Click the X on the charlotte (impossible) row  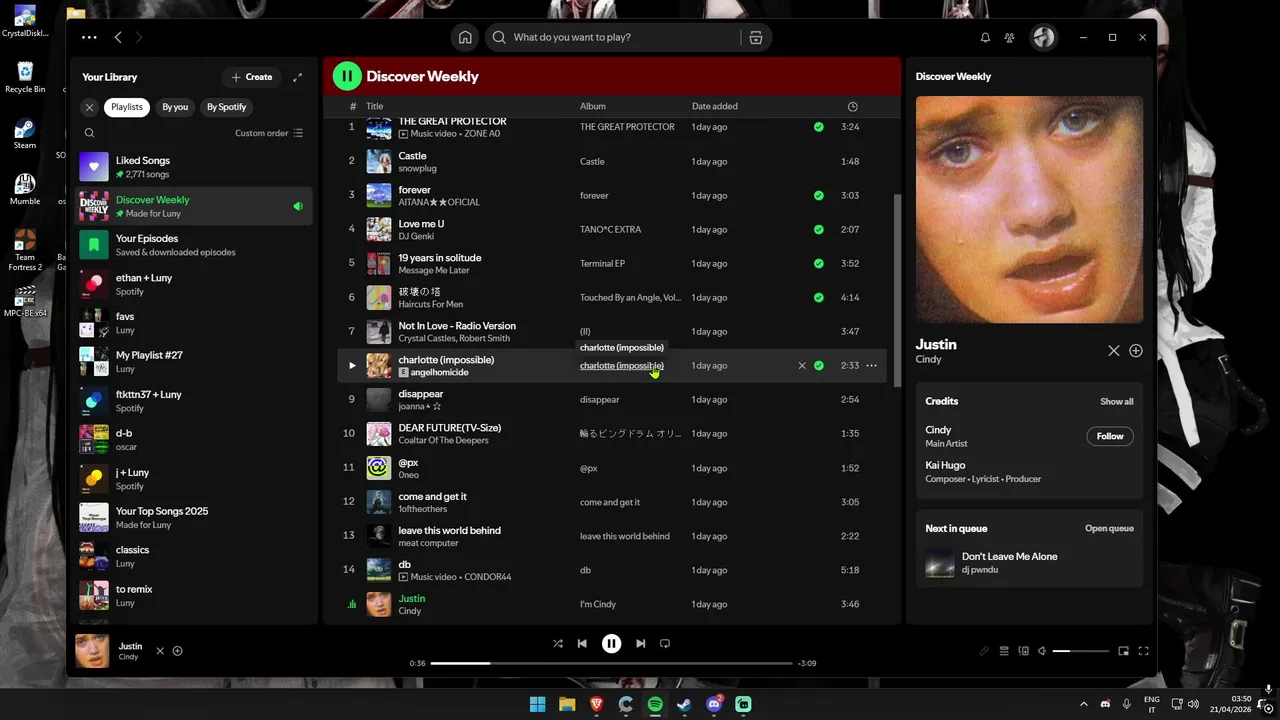(802, 366)
